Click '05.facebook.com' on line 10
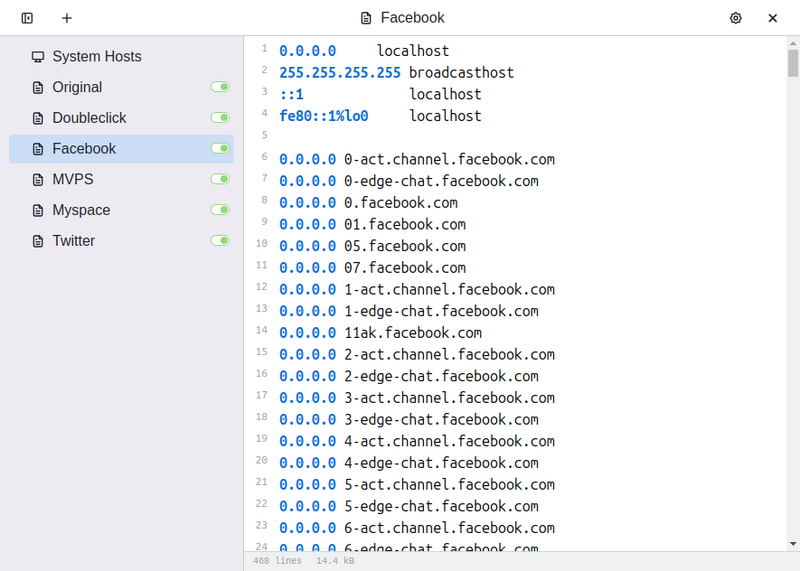The image size is (800, 571). [405, 246]
